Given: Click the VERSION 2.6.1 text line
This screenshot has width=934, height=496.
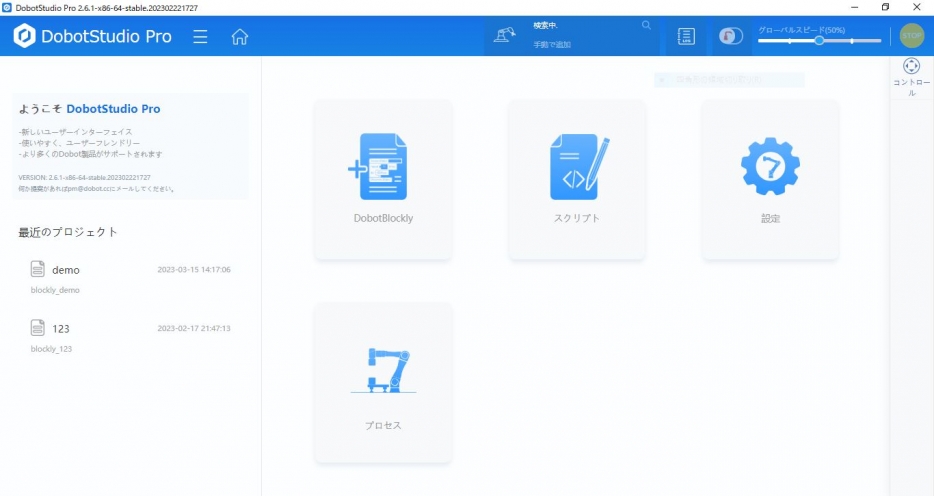Looking at the screenshot, I should coord(85,177).
